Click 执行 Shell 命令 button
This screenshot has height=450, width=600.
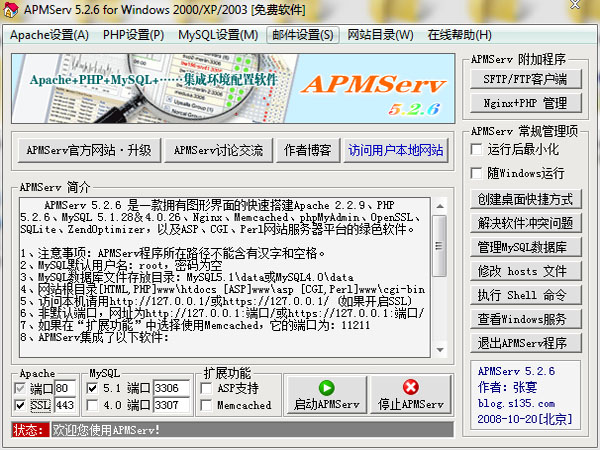click(x=525, y=295)
